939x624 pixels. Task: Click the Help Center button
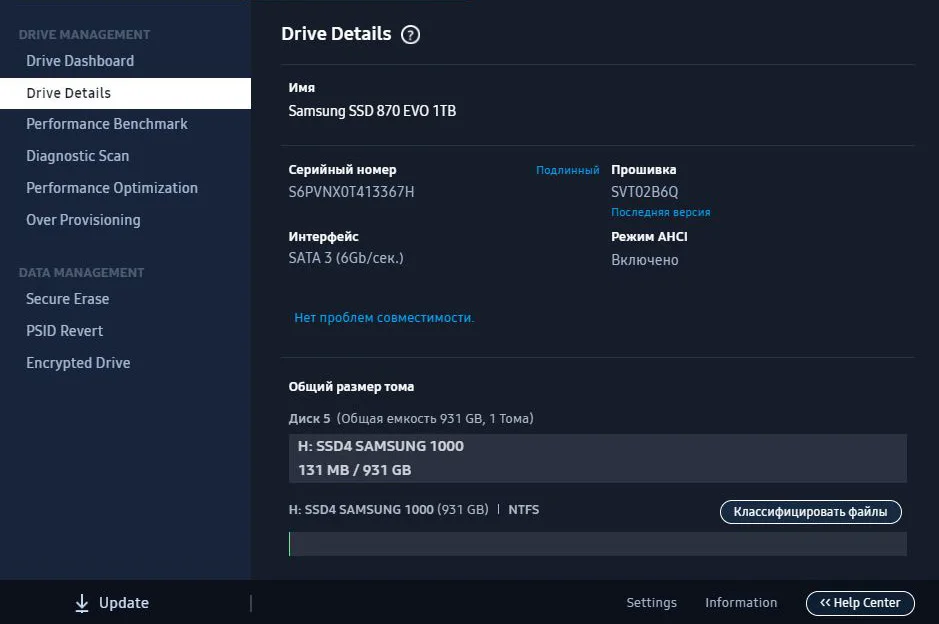click(860, 603)
